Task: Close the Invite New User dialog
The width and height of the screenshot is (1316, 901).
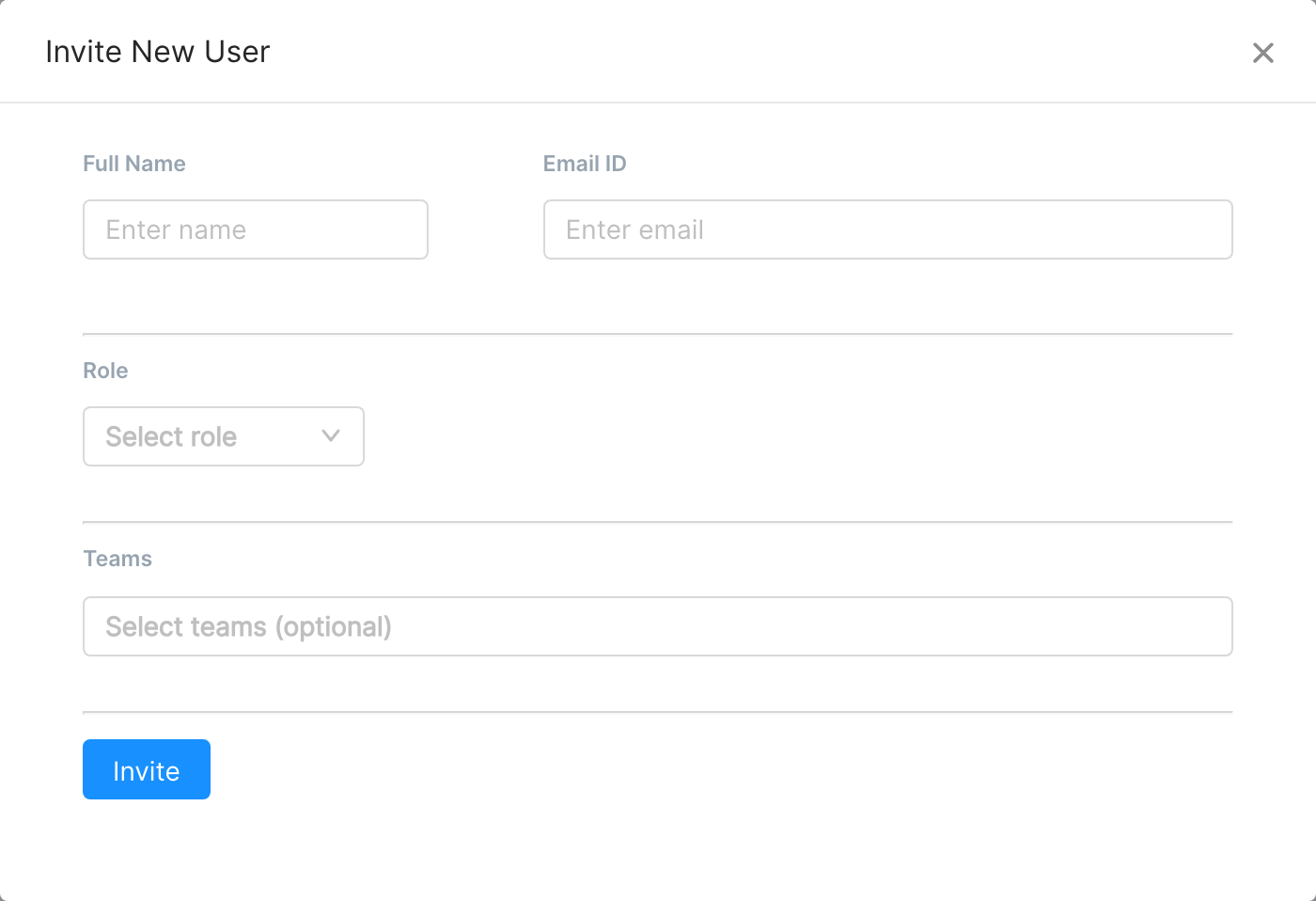Action: pos(1262,53)
